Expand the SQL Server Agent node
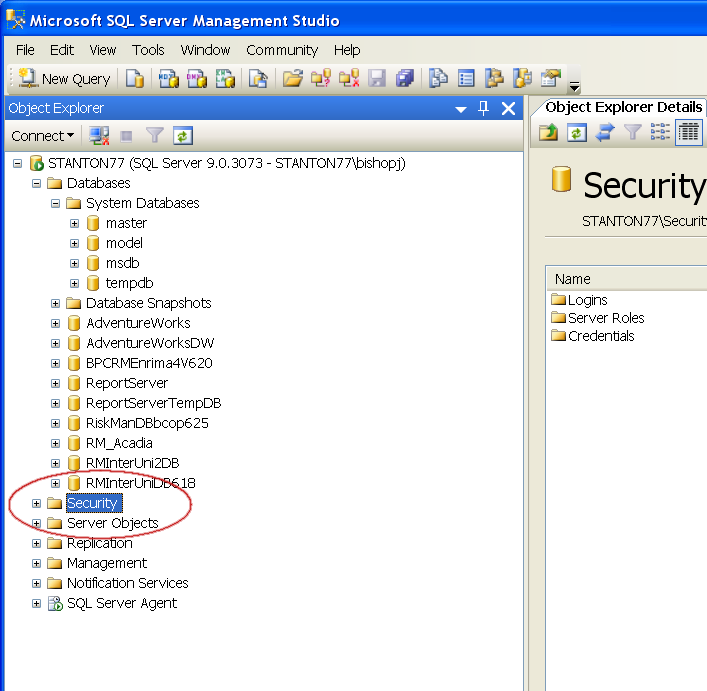Image resolution: width=707 pixels, height=691 pixels. pyautogui.click(x=37, y=604)
